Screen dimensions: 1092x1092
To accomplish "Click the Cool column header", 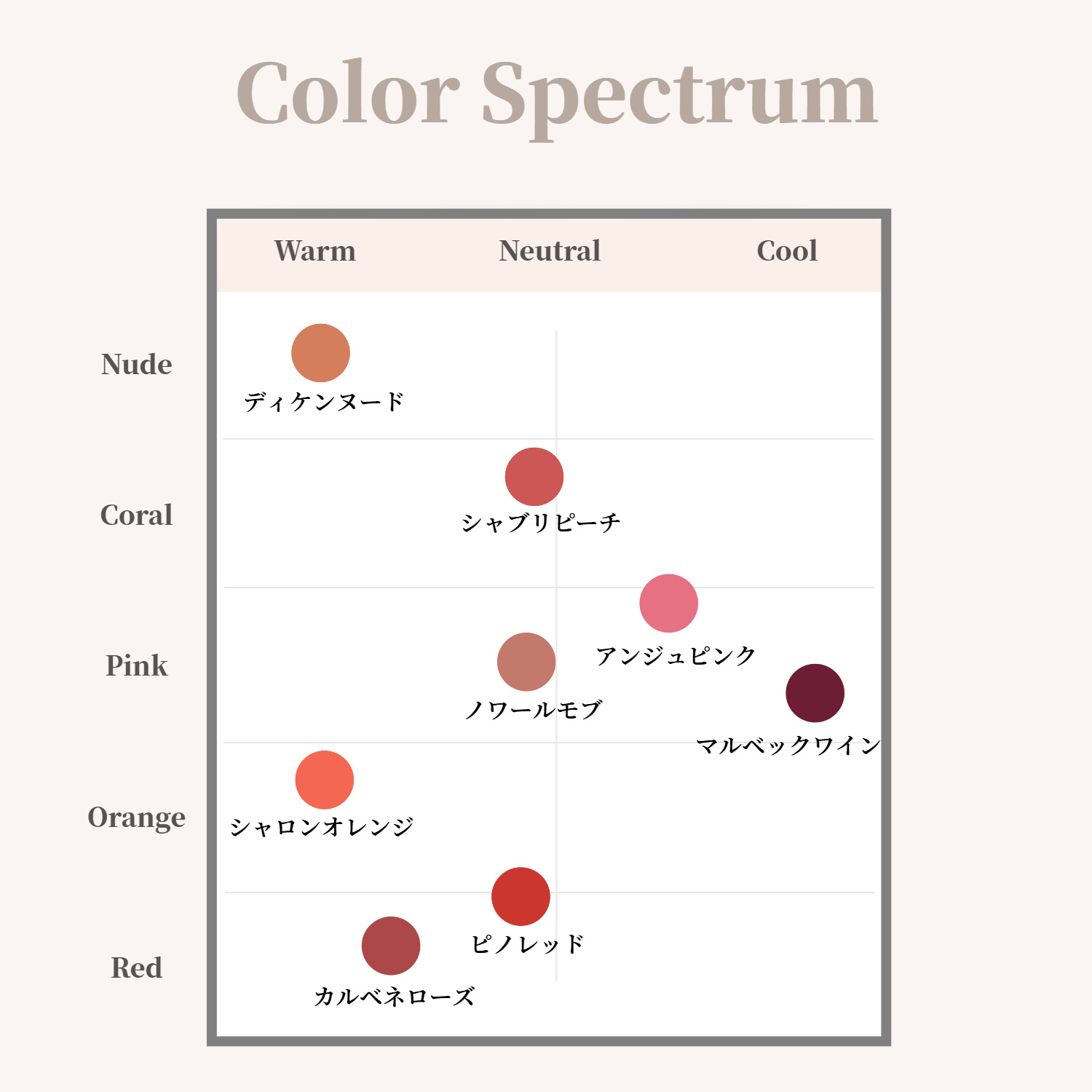I will pos(787,251).
